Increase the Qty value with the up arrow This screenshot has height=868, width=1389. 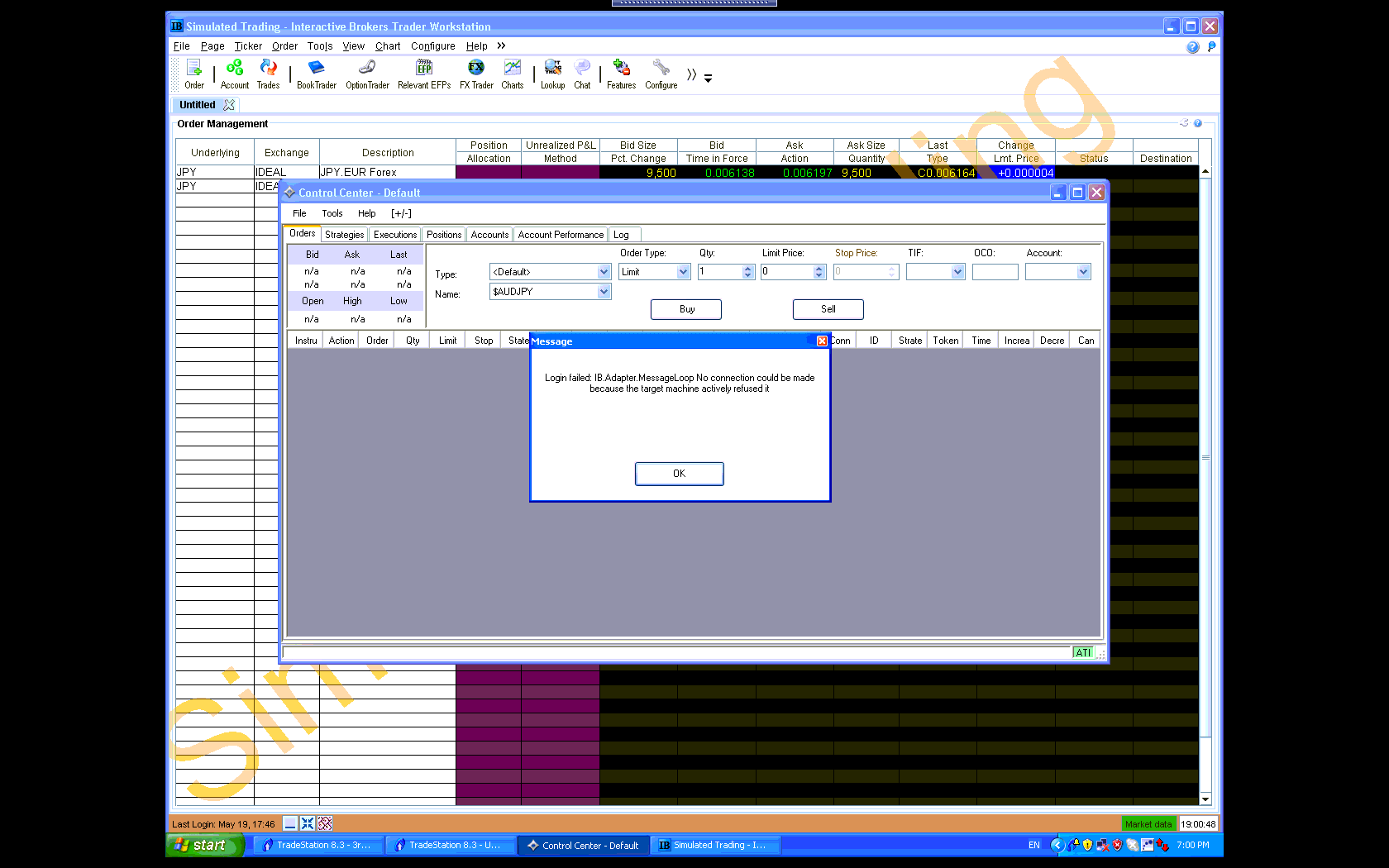point(748,268)
